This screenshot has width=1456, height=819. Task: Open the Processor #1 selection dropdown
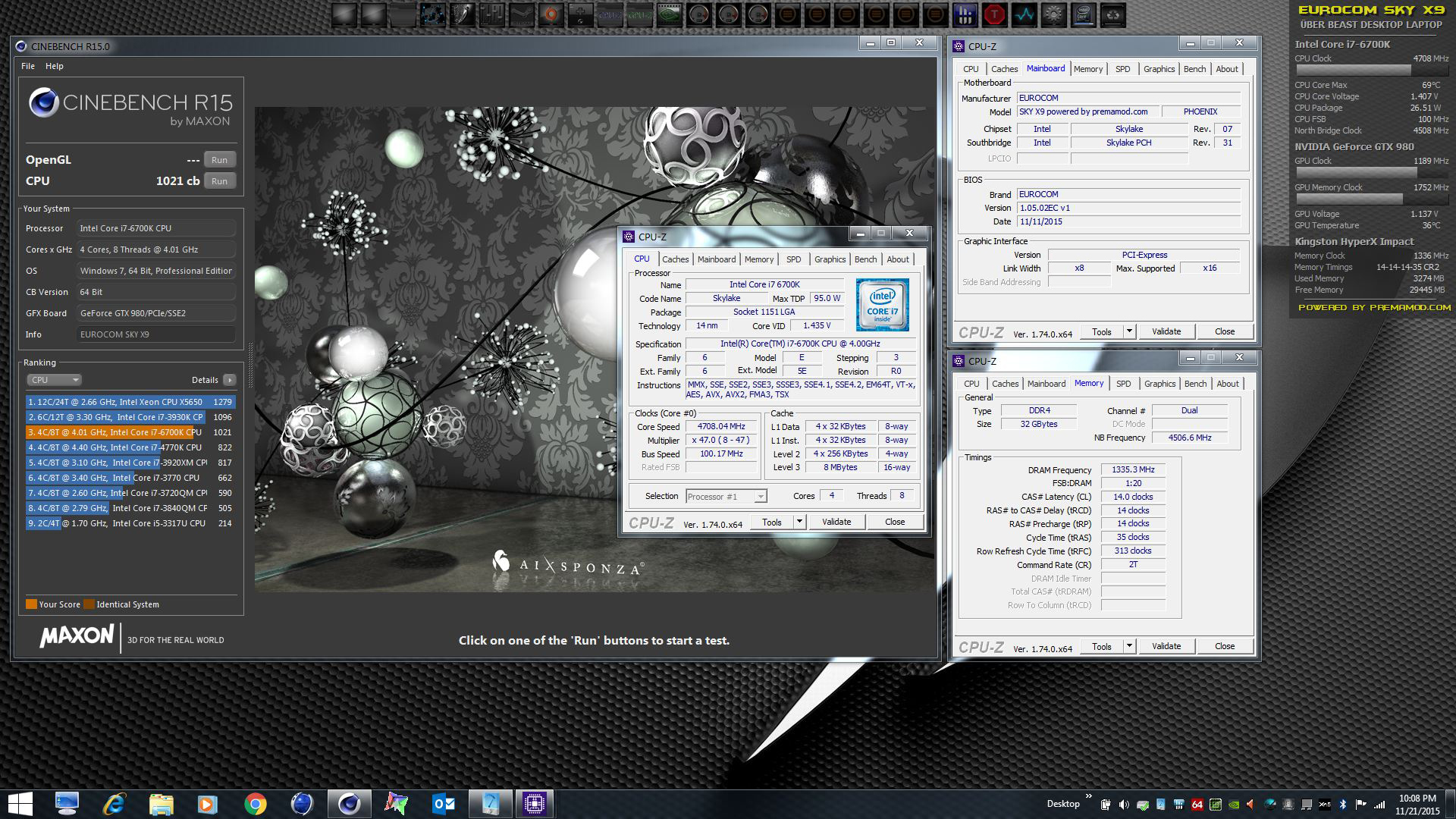(x=726, y=497)
